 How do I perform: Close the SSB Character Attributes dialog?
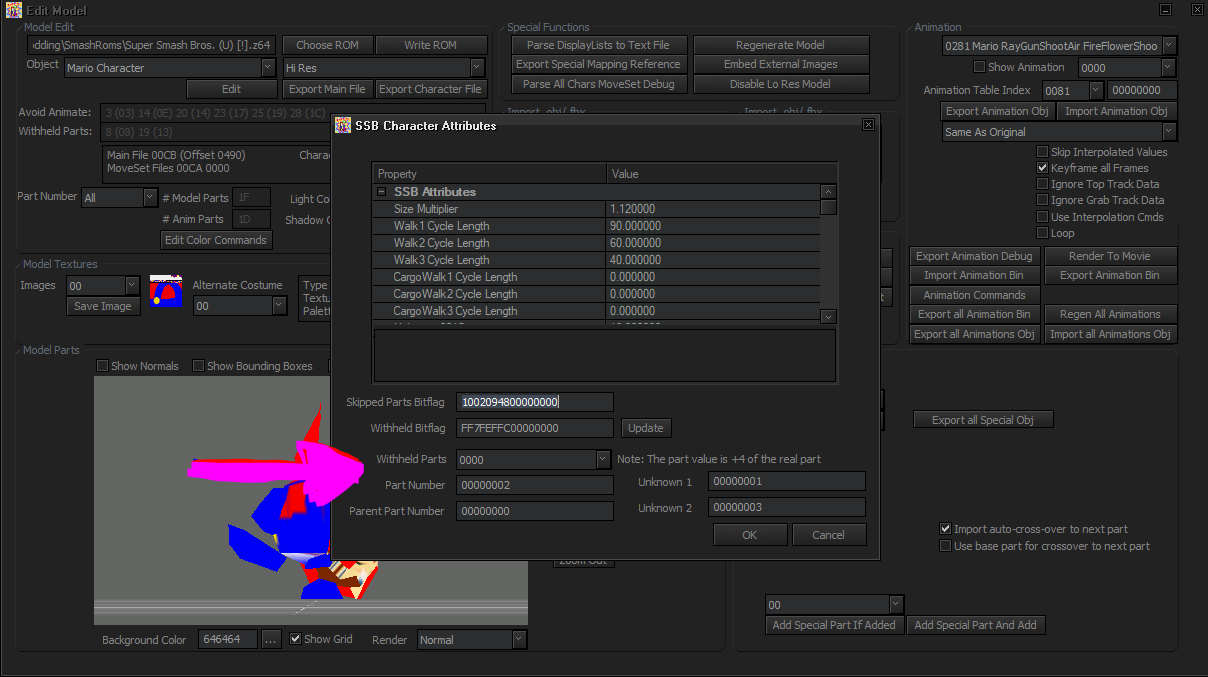[867, 125]
